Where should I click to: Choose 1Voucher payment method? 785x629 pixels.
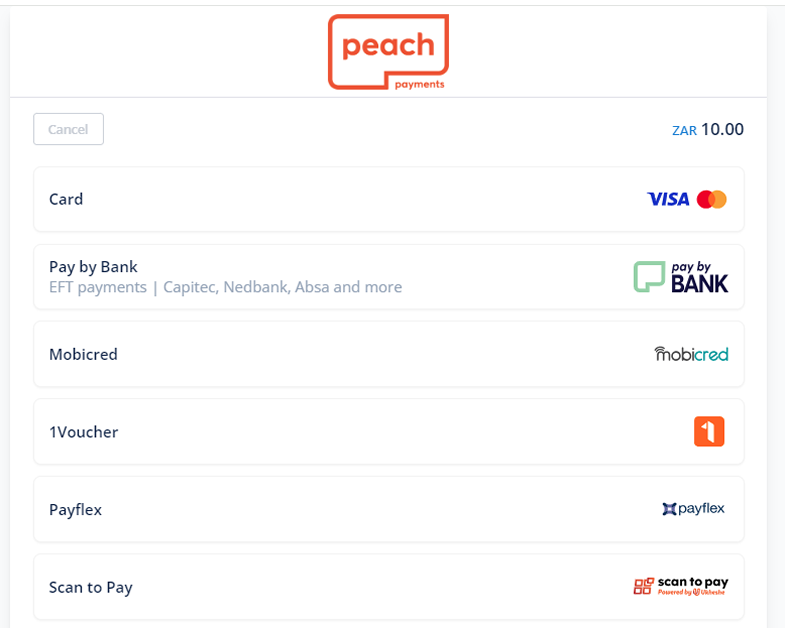pyautogui.click(x=388, y=432)
